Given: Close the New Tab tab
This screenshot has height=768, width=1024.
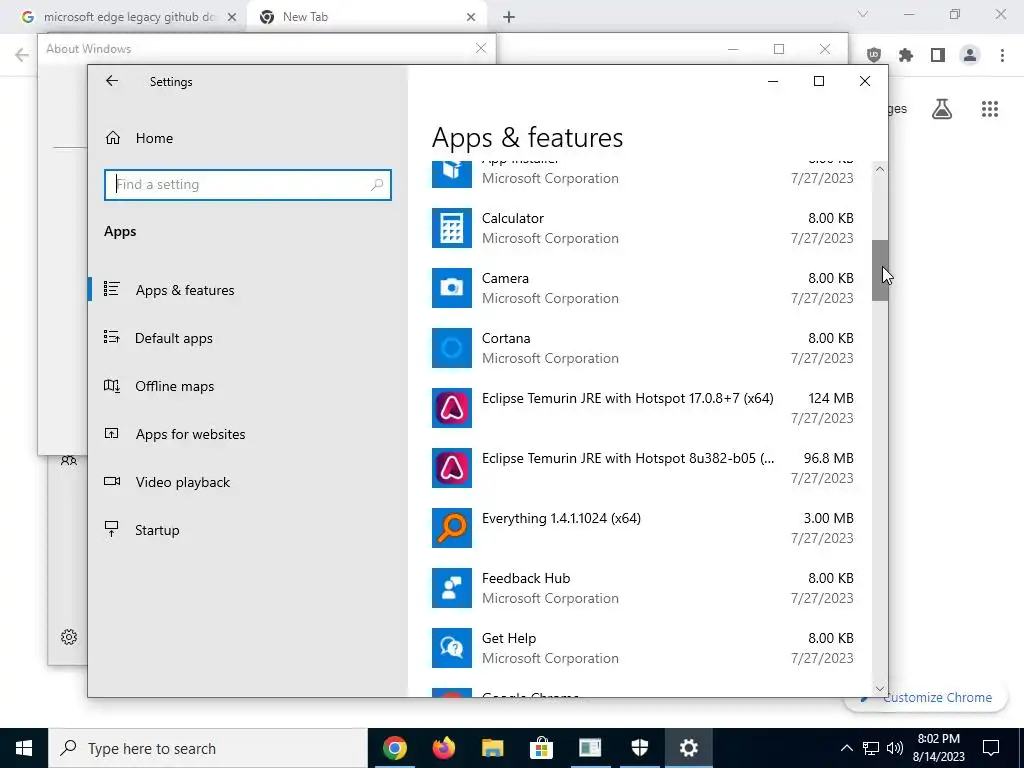Looking at the screenshot, I should [471, 17].
